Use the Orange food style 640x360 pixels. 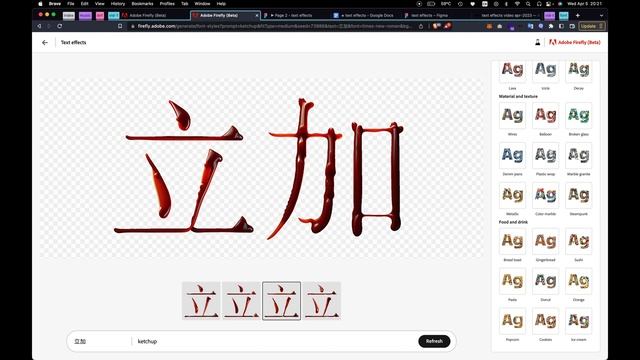578,282
